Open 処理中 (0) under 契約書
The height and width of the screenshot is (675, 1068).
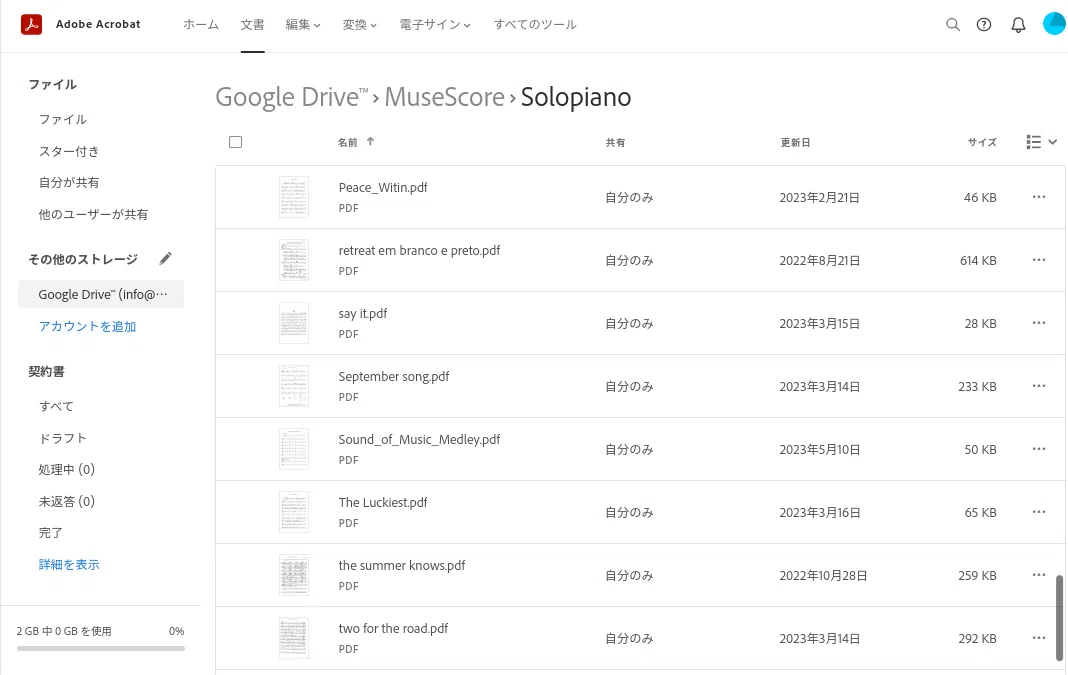point(67,469)
